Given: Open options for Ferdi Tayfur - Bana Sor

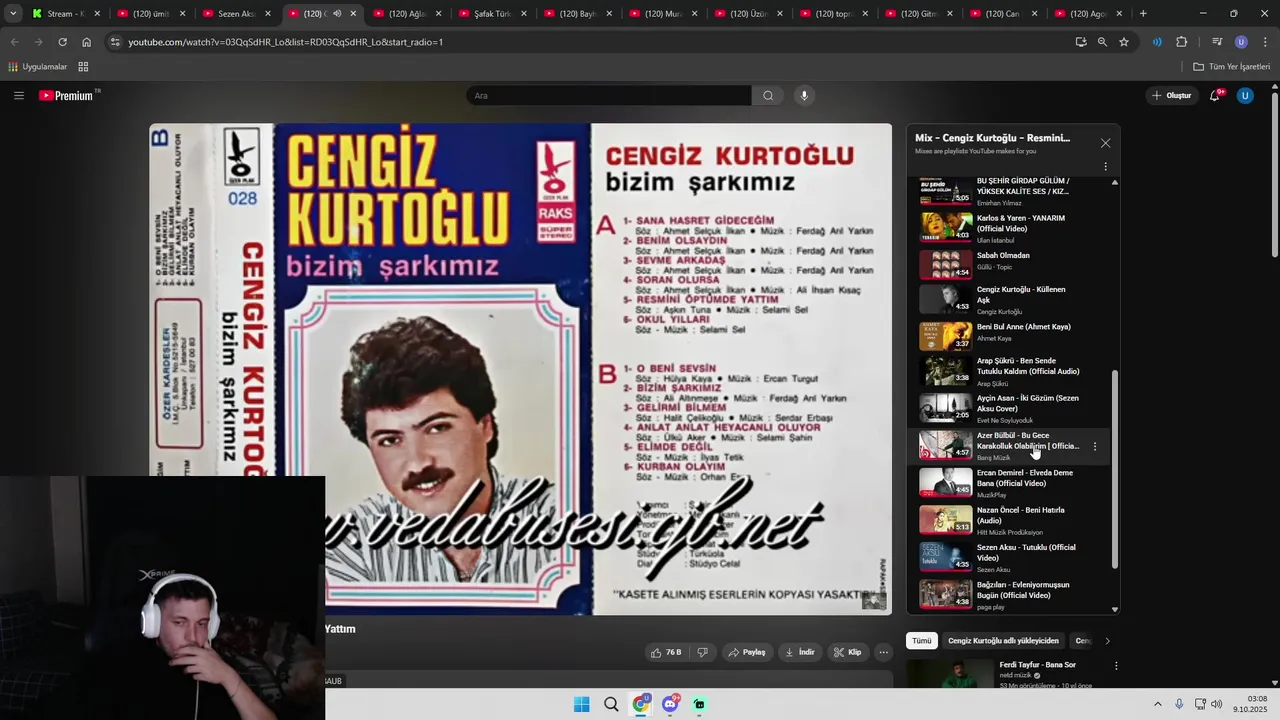Looking at the screenshot, I should click(x=1116, y=666).
